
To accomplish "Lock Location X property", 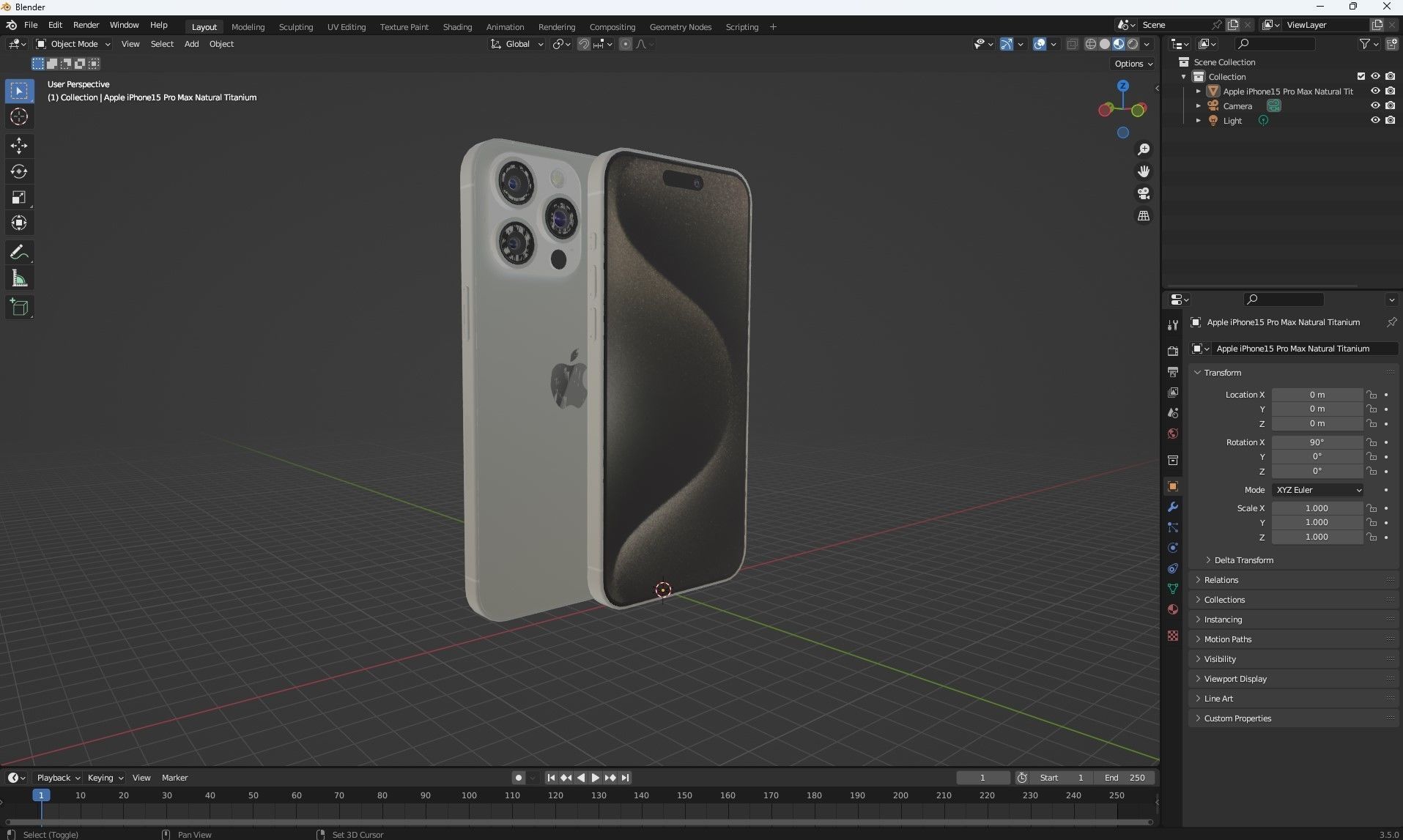I will point(1371,395).
